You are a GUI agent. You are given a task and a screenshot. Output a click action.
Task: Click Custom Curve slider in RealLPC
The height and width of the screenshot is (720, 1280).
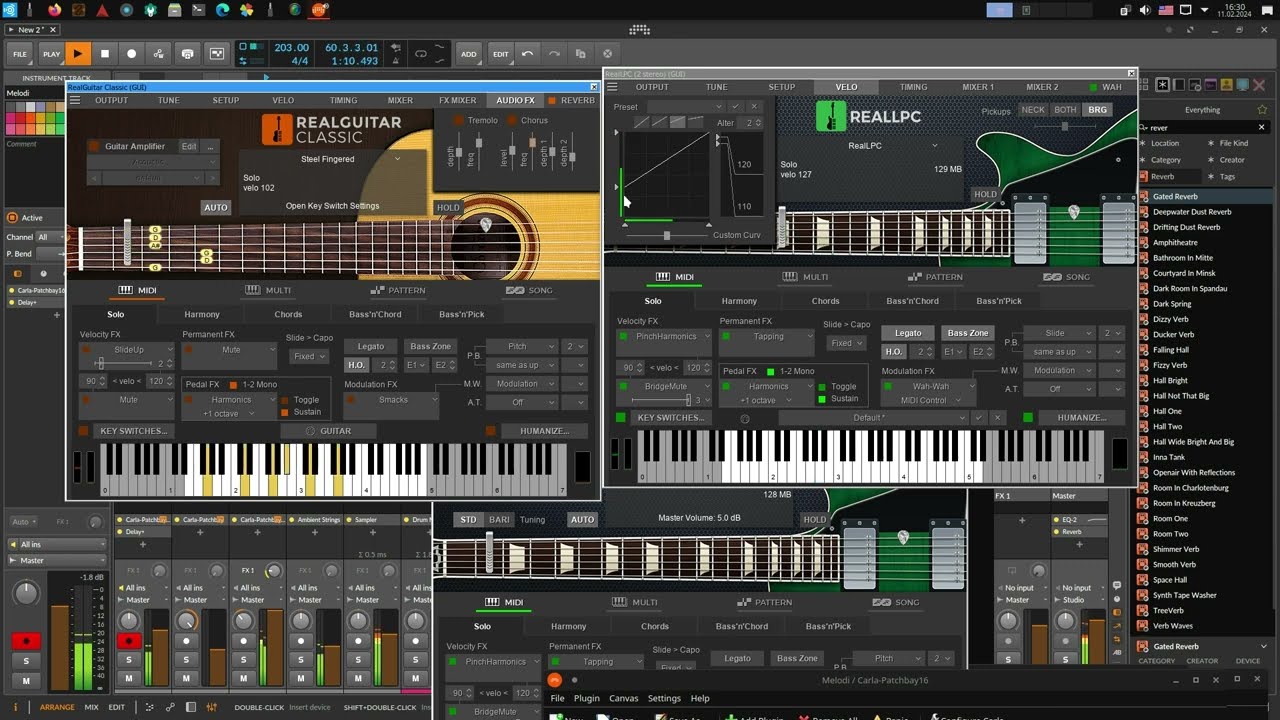coord(667,235)
